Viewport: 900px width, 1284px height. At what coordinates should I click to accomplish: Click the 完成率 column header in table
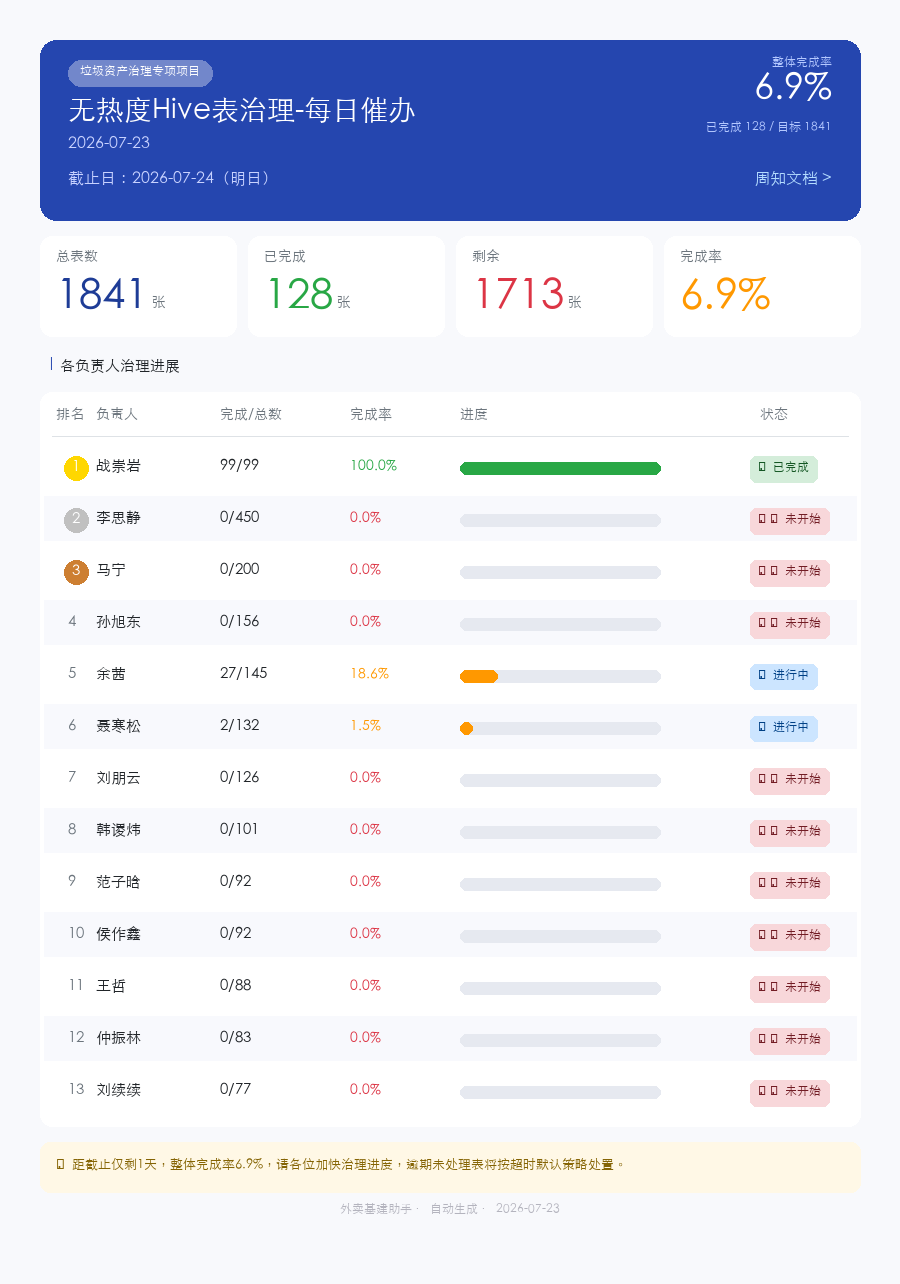pyautogui.click(x=371, y=414)
